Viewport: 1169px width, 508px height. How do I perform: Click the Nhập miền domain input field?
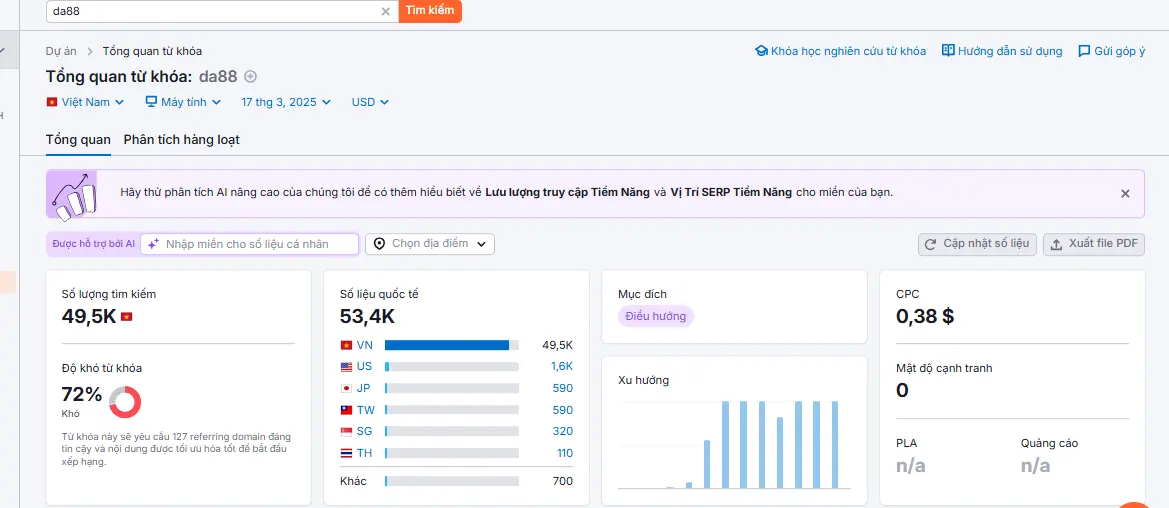click(250, 244)
